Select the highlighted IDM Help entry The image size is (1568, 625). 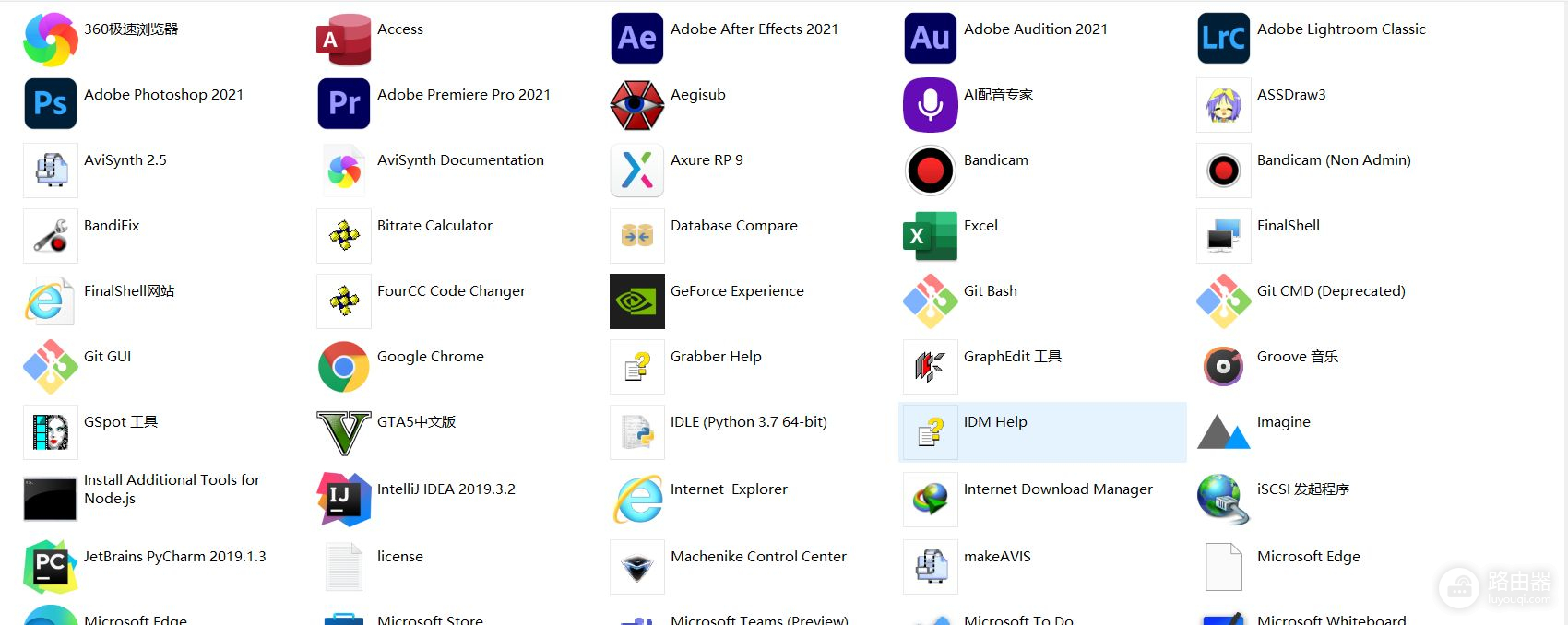(1042, 431)
